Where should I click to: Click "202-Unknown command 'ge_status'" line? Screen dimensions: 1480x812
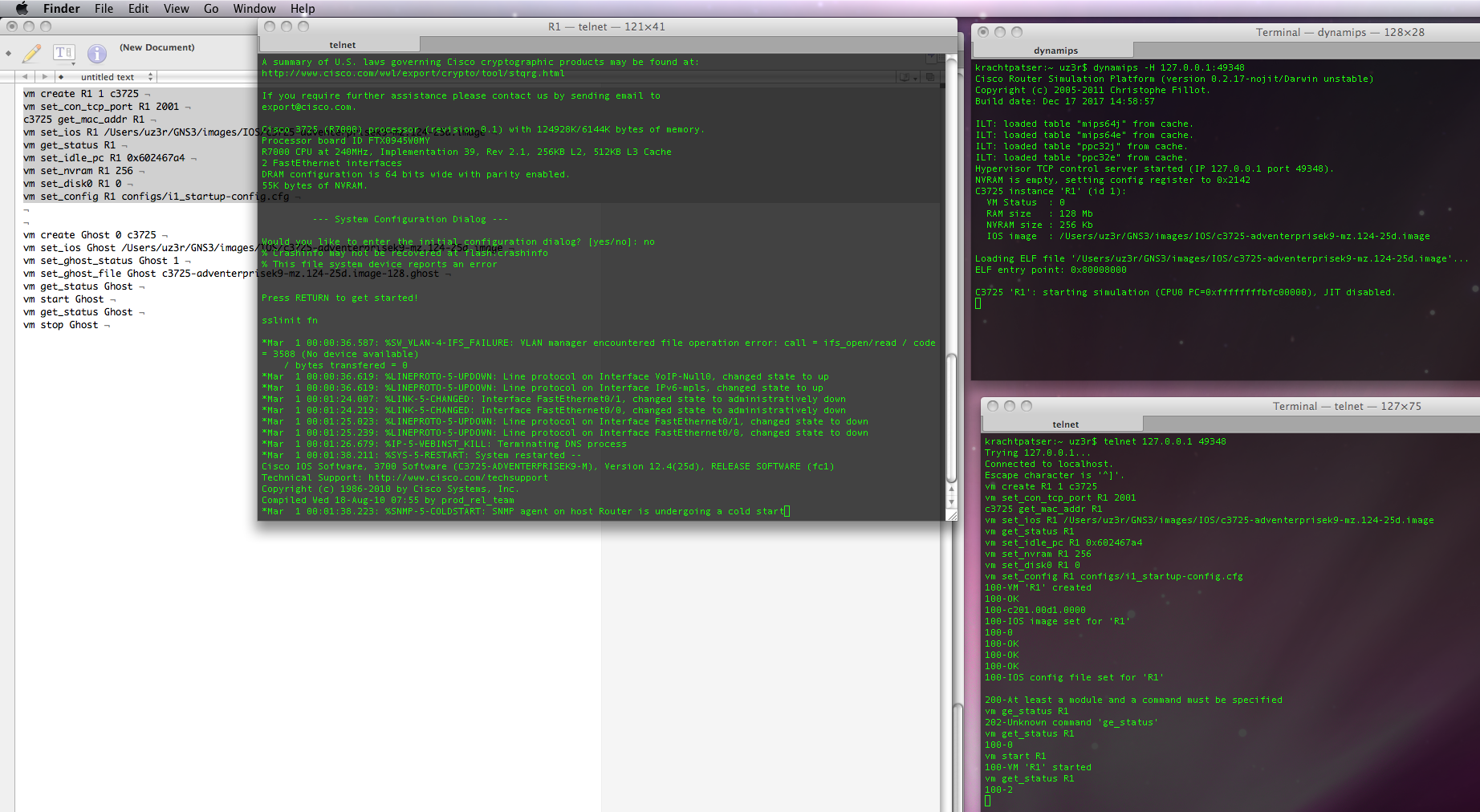pos(1071,722)
